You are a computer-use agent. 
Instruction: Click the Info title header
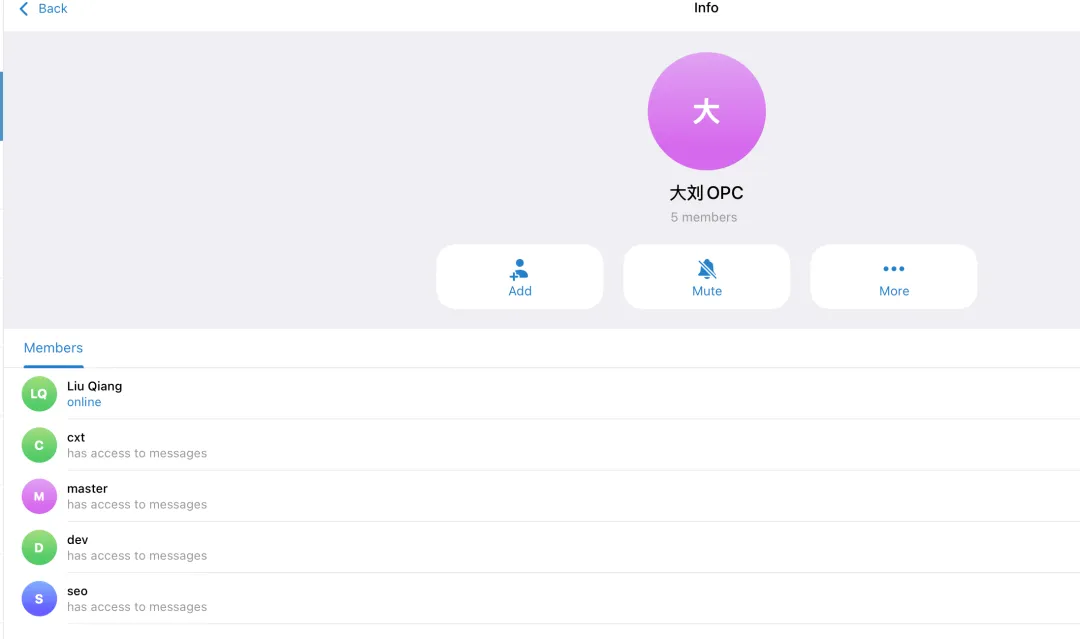coord(706,8)
